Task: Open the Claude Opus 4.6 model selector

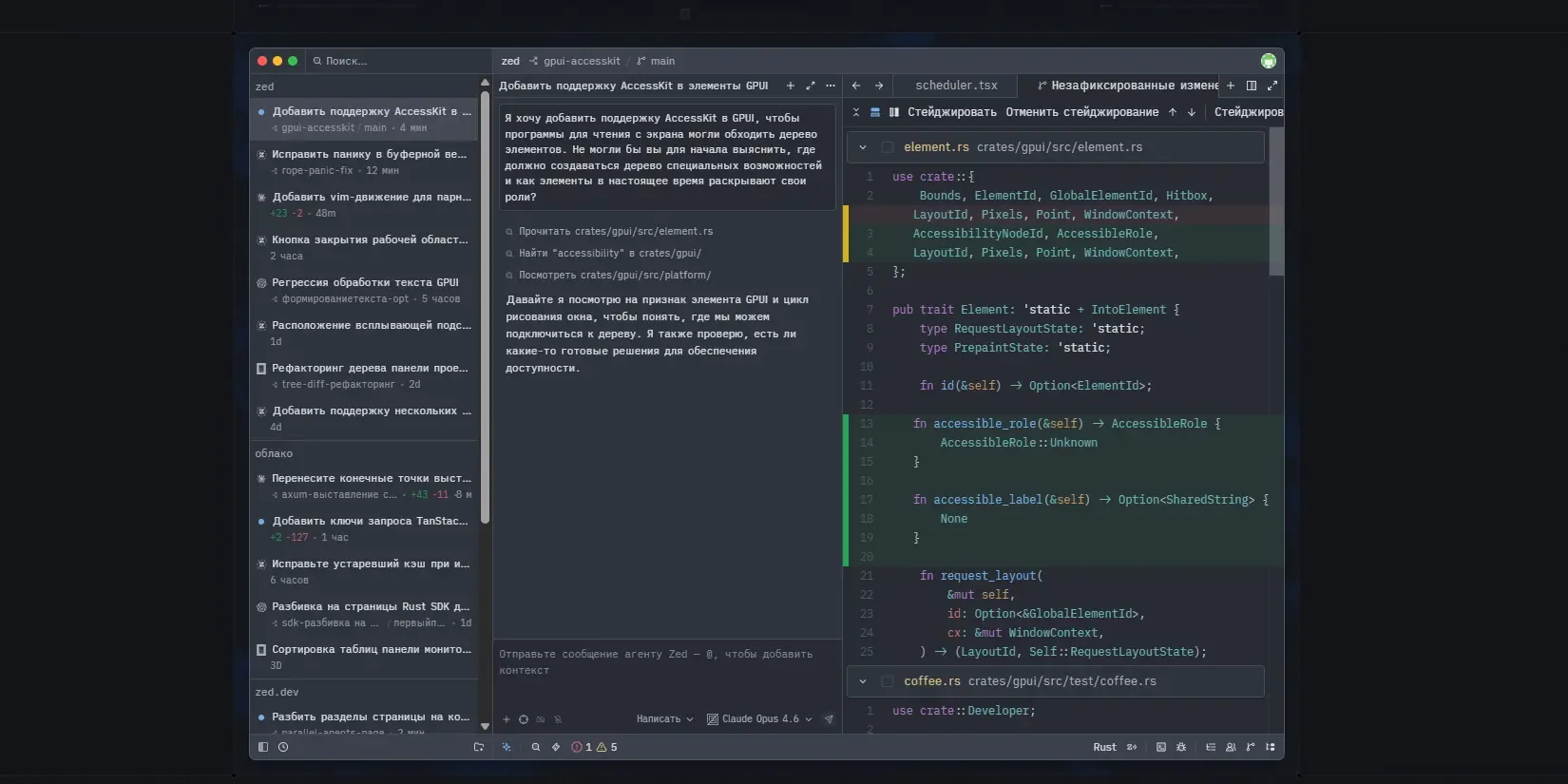Action: (x=760, y=719)
